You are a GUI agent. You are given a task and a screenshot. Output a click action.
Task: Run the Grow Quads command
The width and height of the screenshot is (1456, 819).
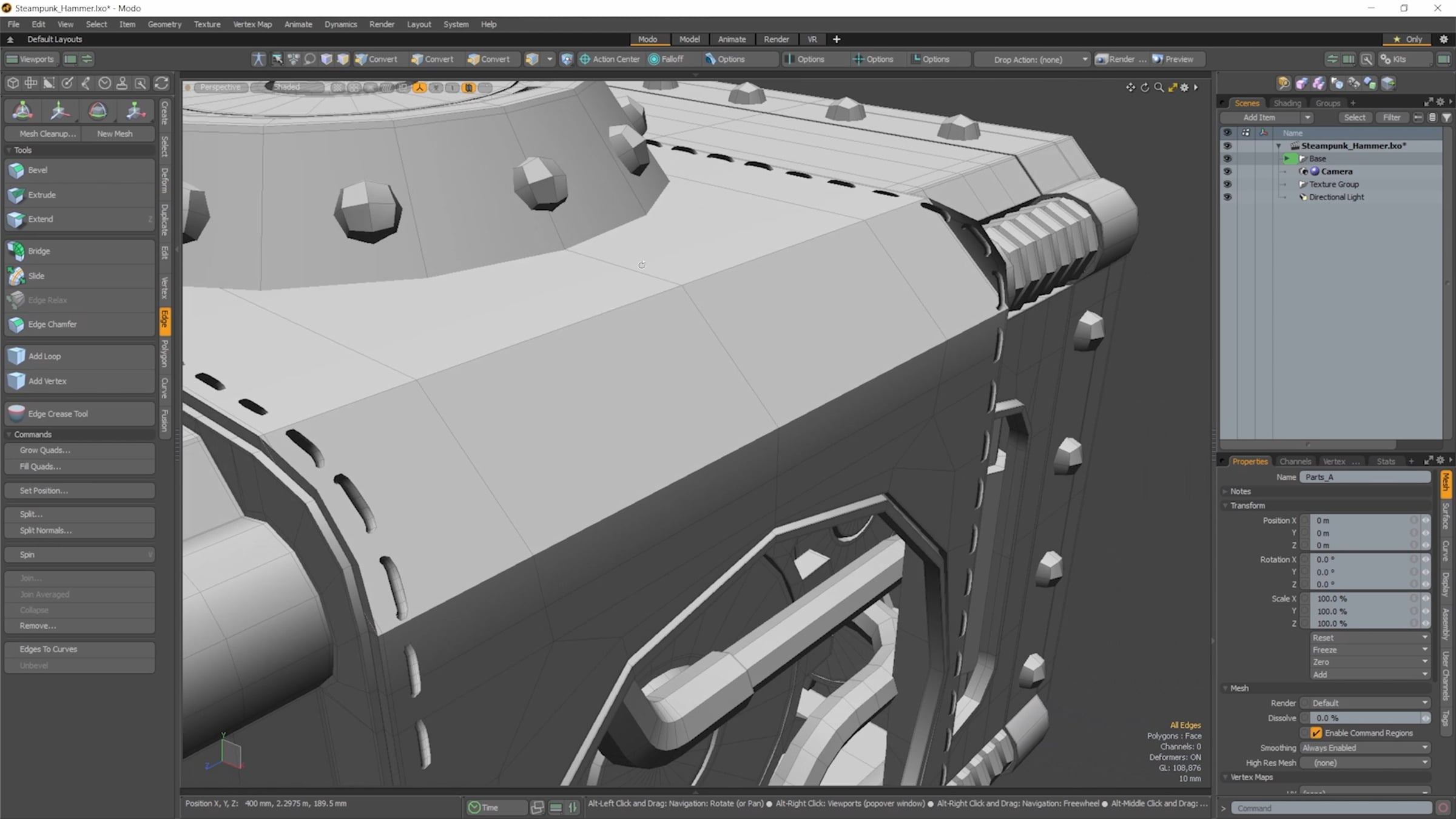click(79, 450)
